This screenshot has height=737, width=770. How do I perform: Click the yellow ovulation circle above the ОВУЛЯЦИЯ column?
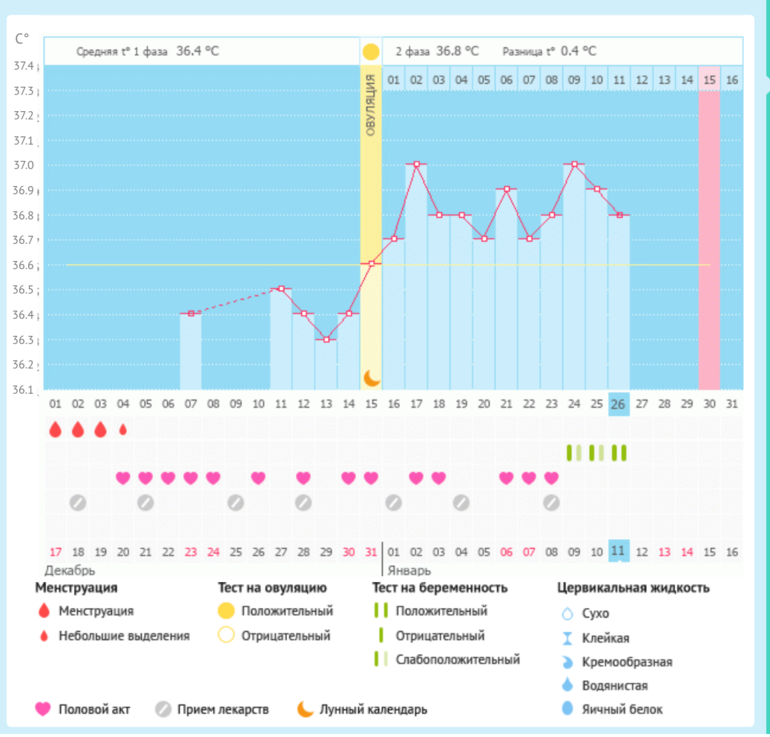pyautogui.click(x=371, y=51)
